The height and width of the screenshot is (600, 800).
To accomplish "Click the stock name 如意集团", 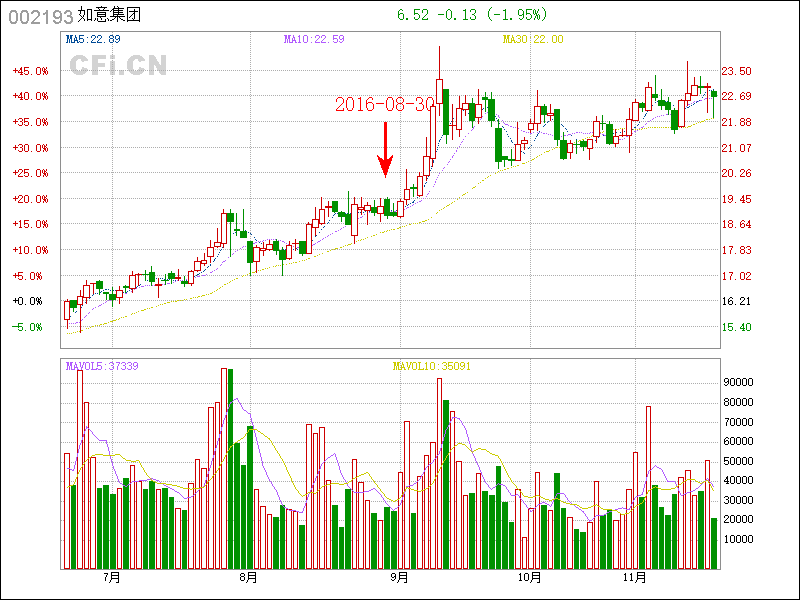I will pos(107,17).
